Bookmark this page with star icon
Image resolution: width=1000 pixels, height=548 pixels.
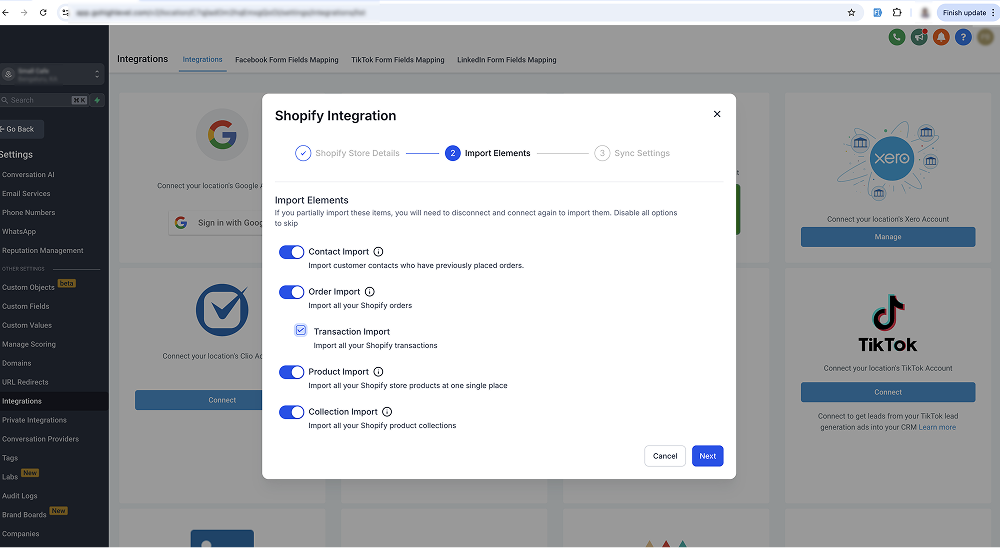[851, 12]
